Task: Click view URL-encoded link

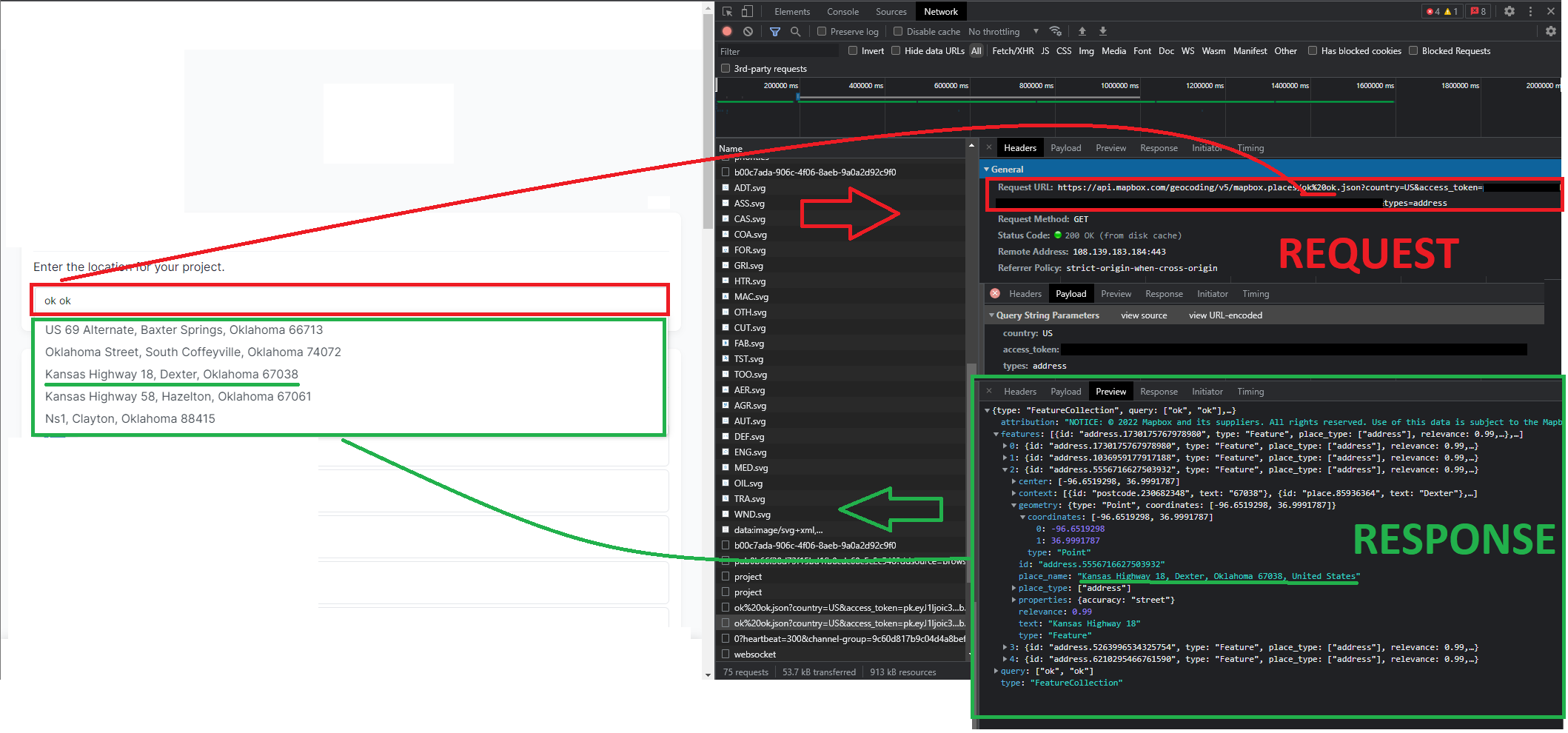Action: (1225, 315)
